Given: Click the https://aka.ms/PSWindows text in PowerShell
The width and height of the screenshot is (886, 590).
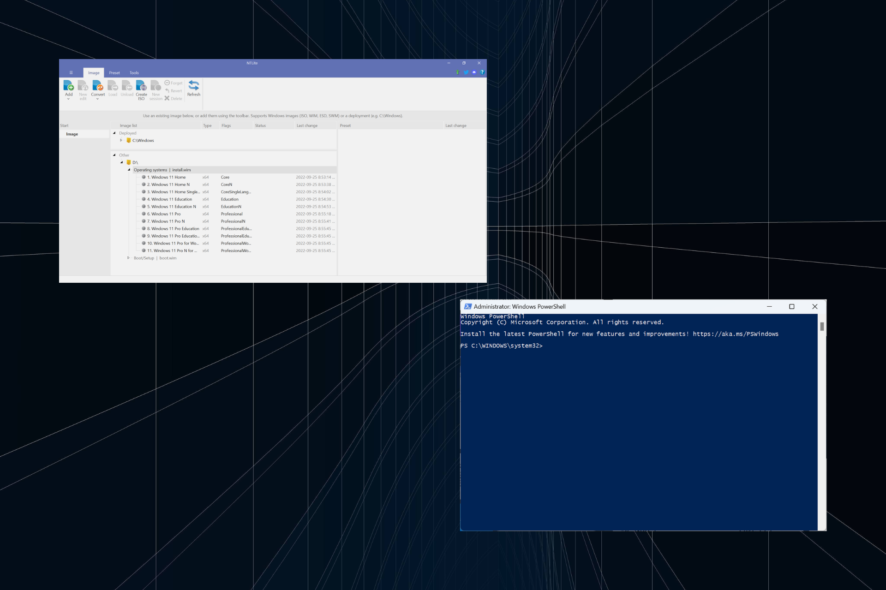Looking at the screenshot, I should [735, 334].
